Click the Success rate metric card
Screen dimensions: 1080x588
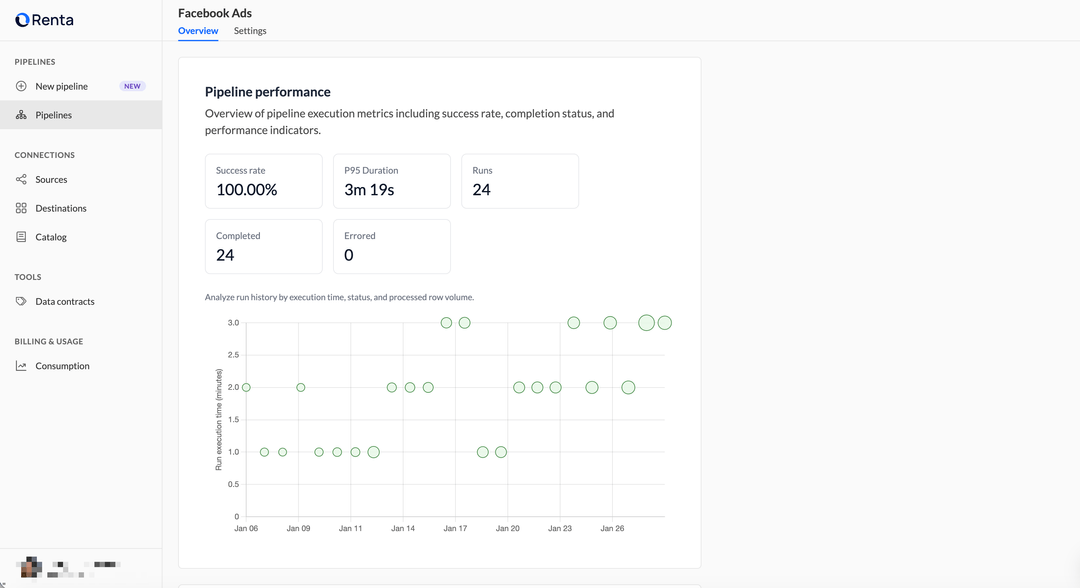point(263,181)
